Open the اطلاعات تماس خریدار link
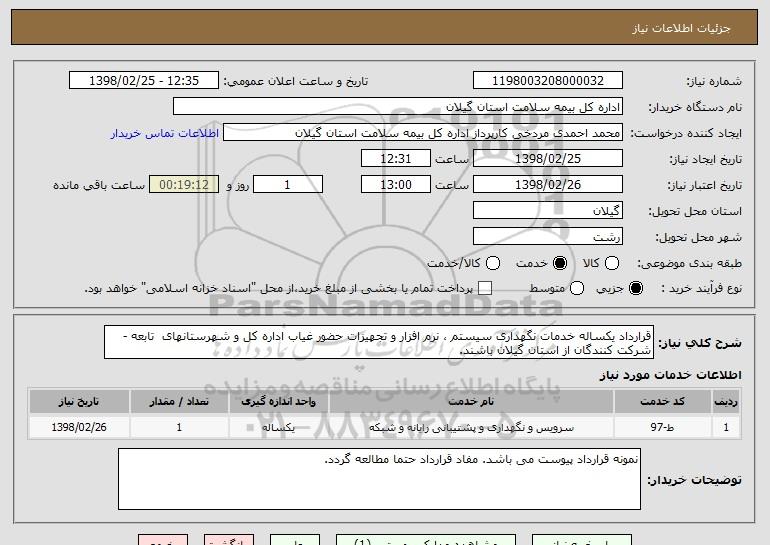 (165, 133)
